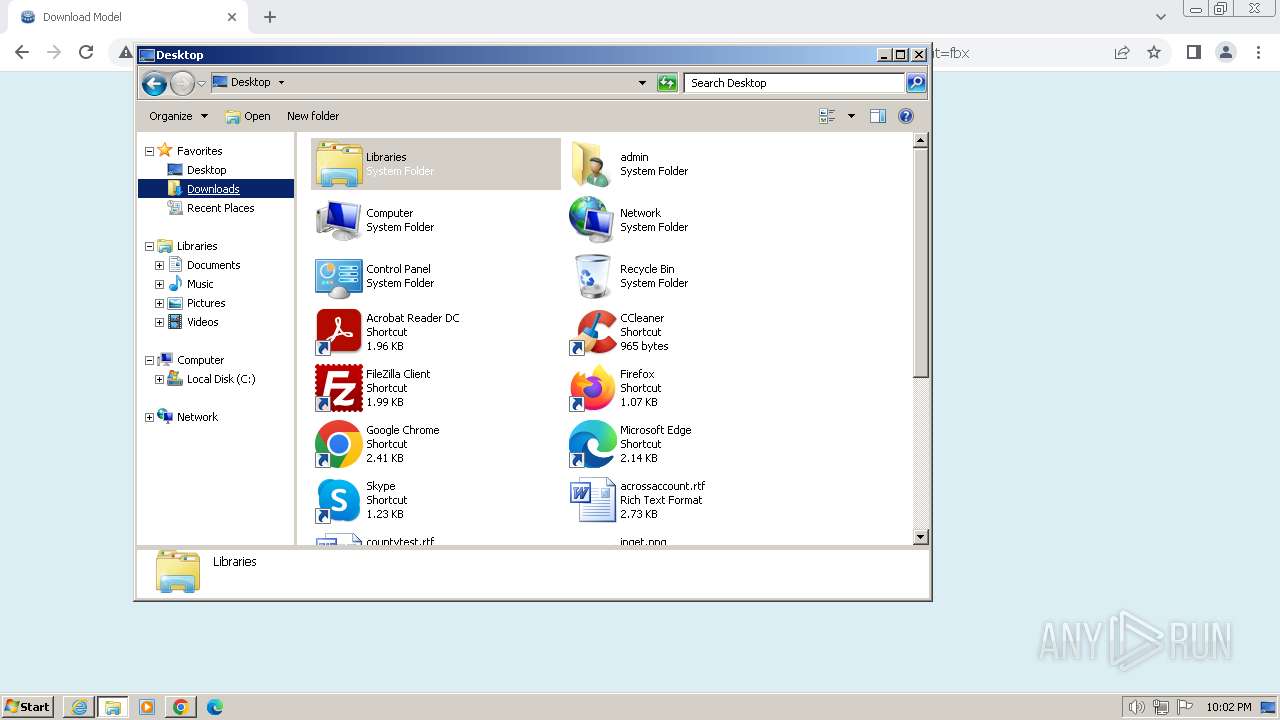Select Computer in navigation tree

coord(200,360)
